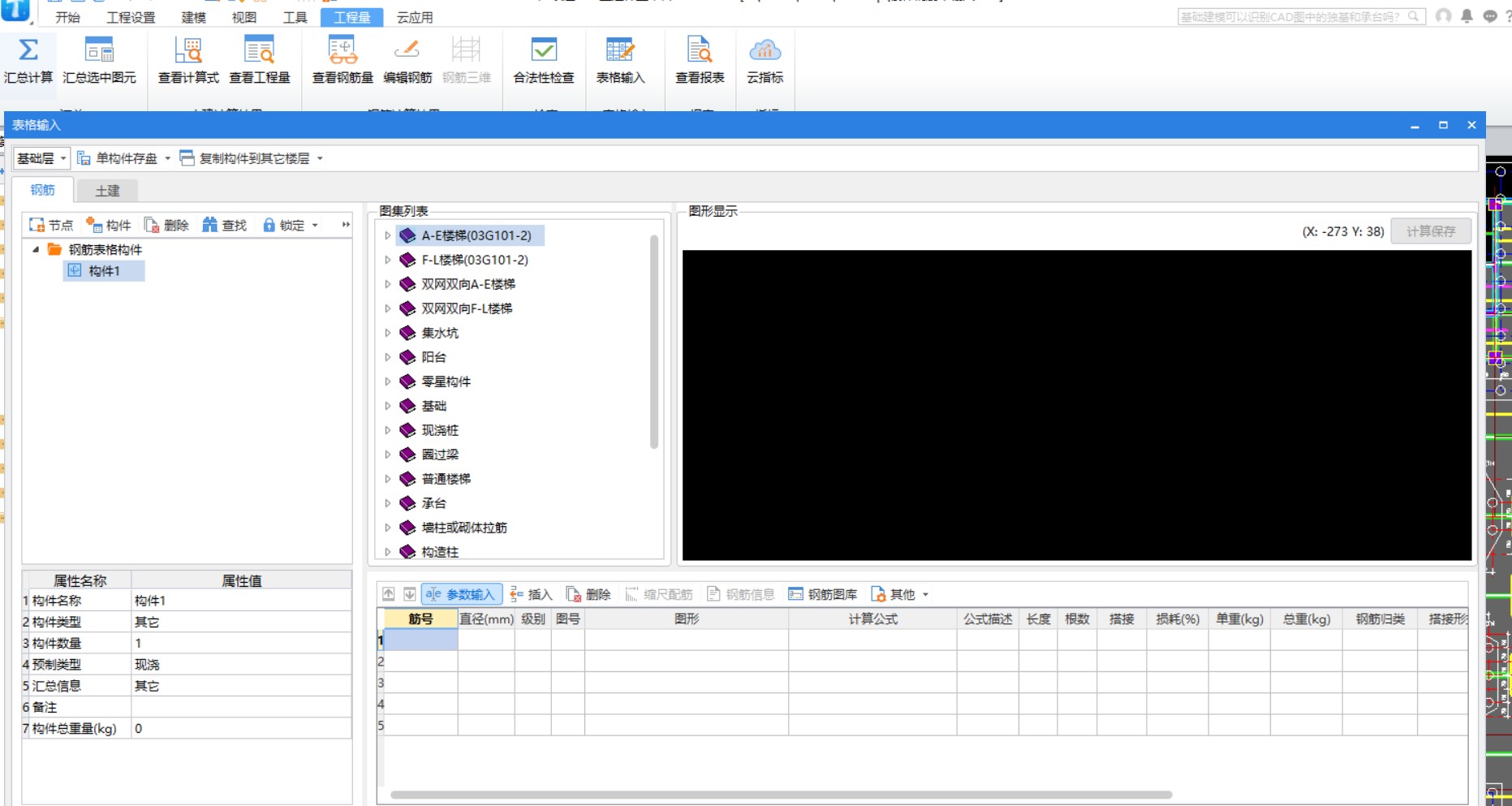Image resolution: width=1512 pixels, height=806 pixels.
Task: Click 单构件存盘 icon
Action: point(84,158)
